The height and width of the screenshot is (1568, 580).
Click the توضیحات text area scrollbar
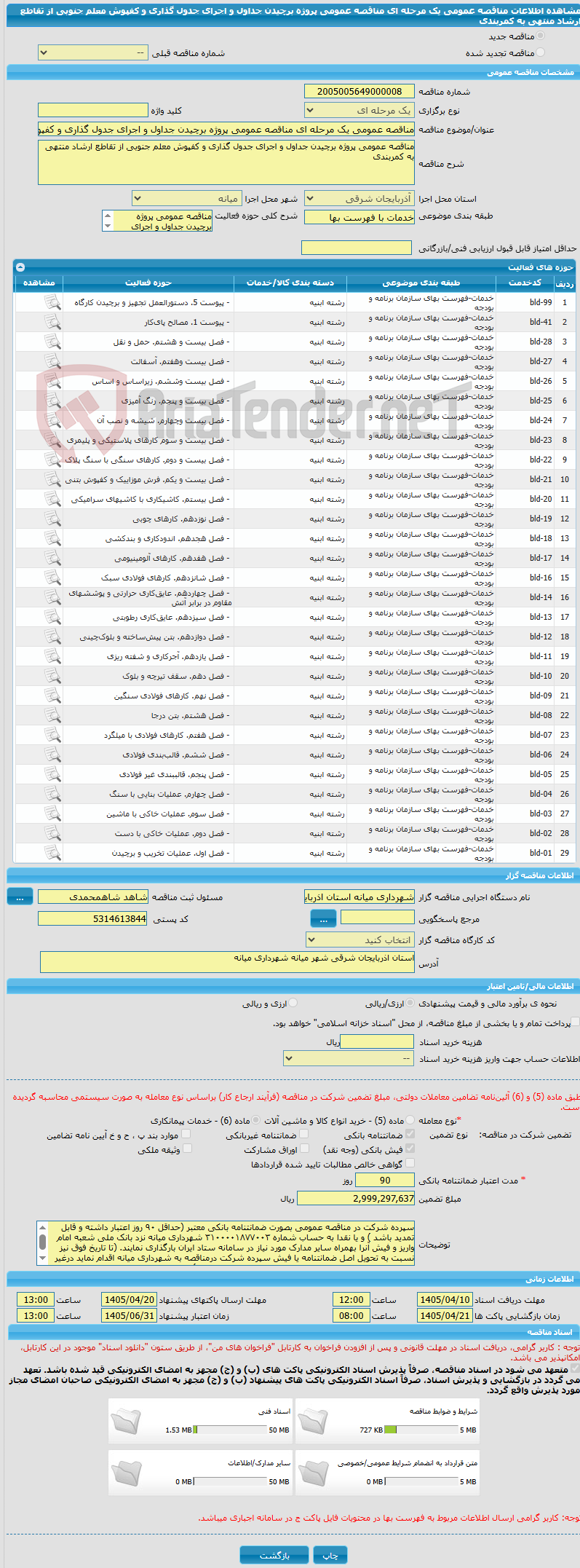(42, 1243)
